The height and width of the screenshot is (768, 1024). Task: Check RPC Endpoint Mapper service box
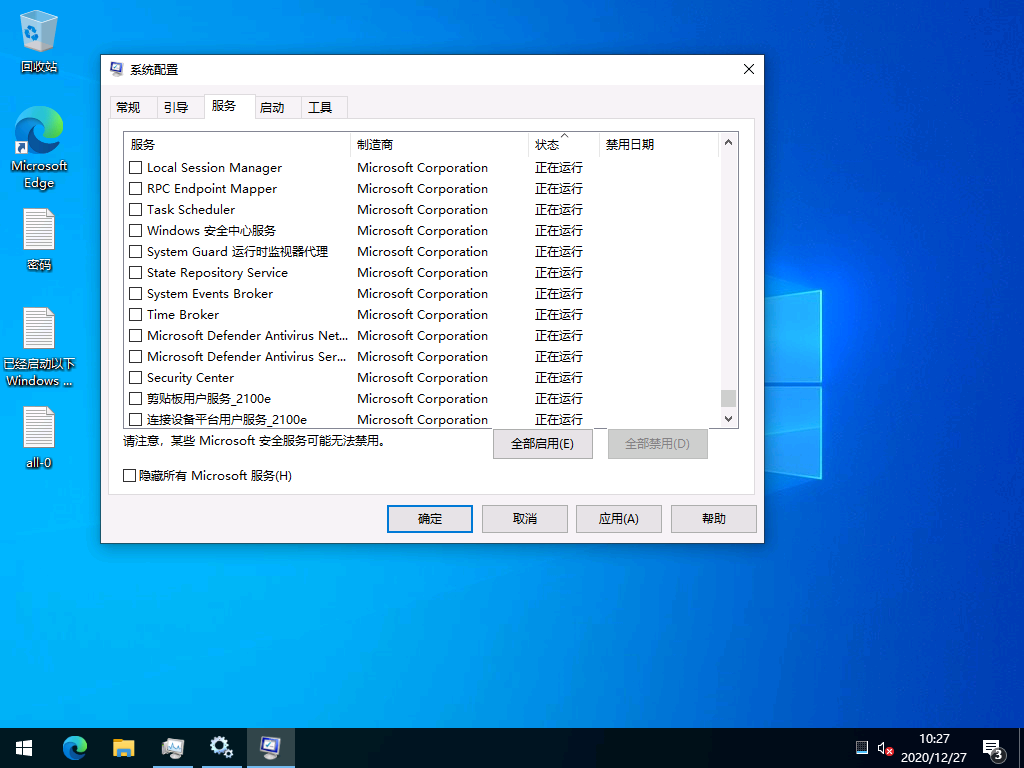135,189
